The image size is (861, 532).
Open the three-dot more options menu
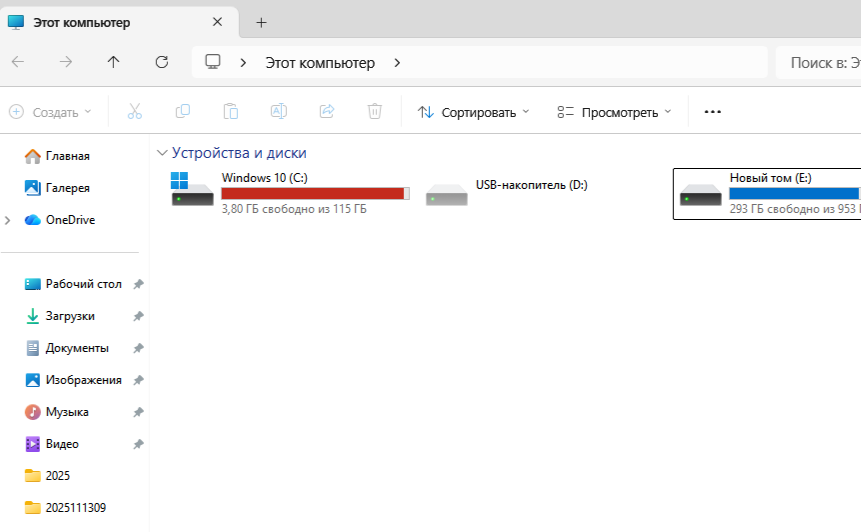coord(712,112)
